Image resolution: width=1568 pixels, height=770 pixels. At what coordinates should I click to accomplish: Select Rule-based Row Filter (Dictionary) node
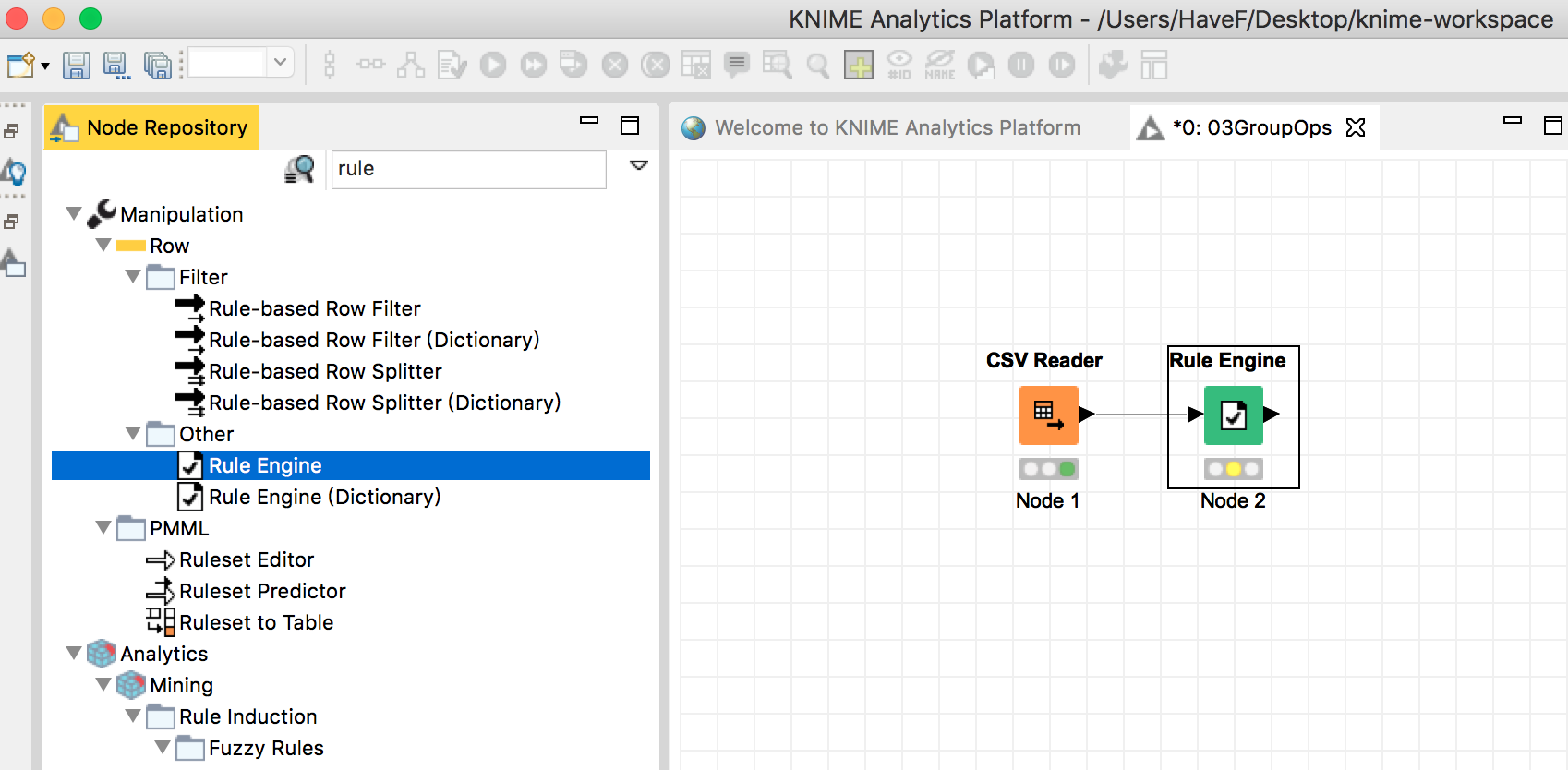(x=357, y=340)
